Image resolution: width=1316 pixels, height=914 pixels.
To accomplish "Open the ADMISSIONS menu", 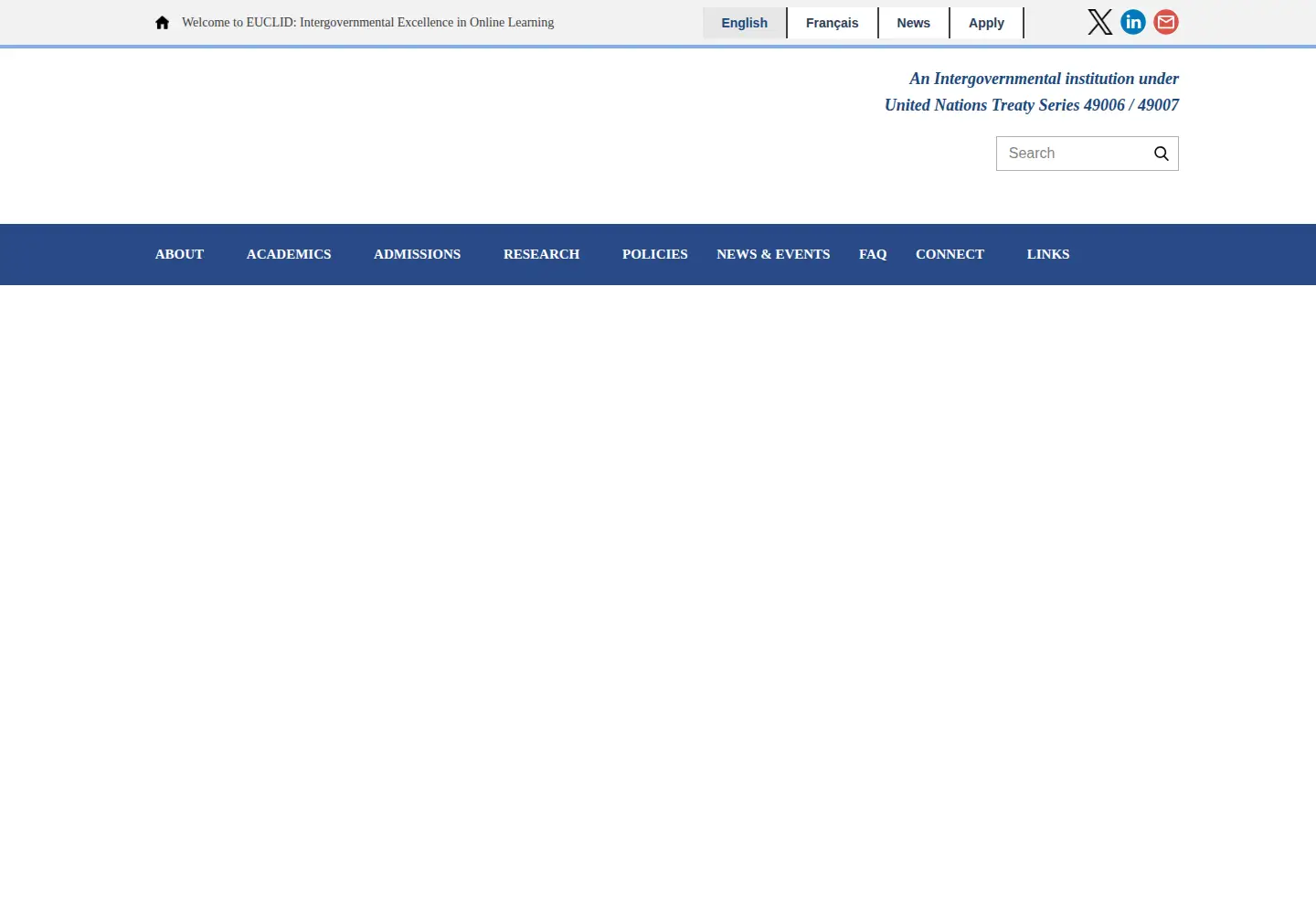I will [418, 254].
